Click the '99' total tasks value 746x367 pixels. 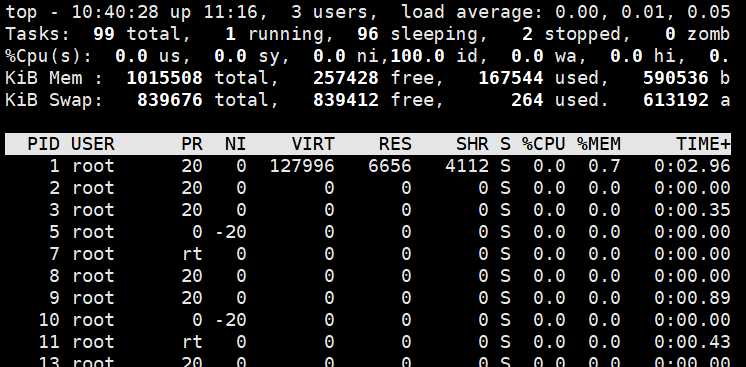pos(104,34)
